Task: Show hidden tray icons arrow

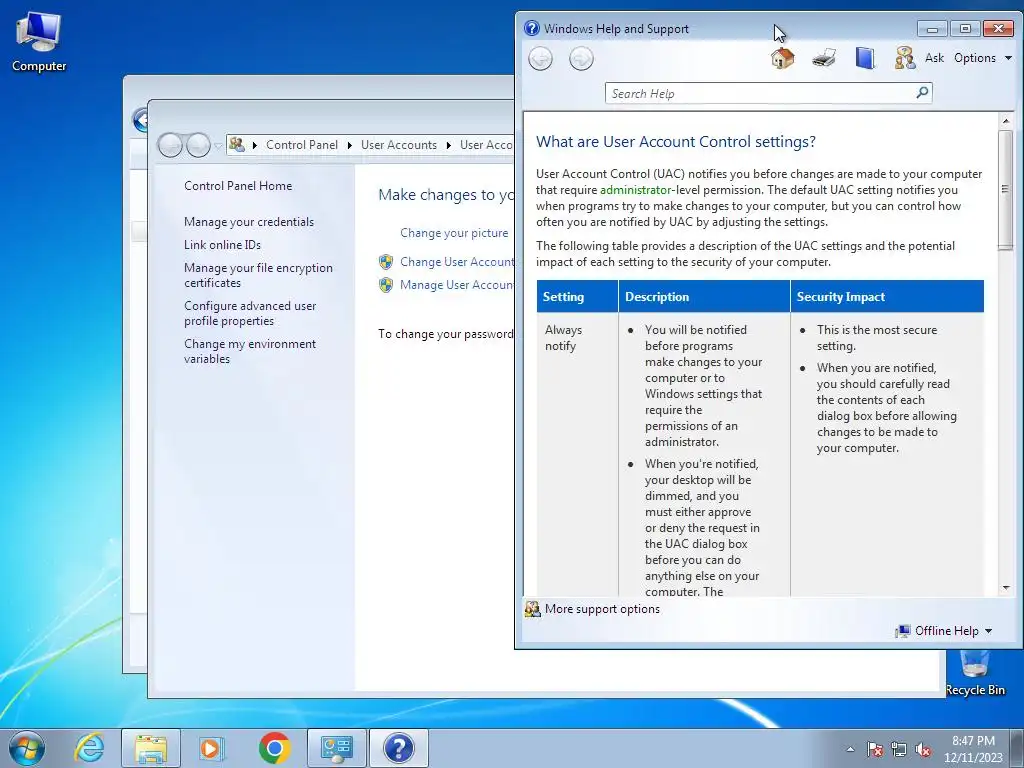Action: [x=850, y=749]
